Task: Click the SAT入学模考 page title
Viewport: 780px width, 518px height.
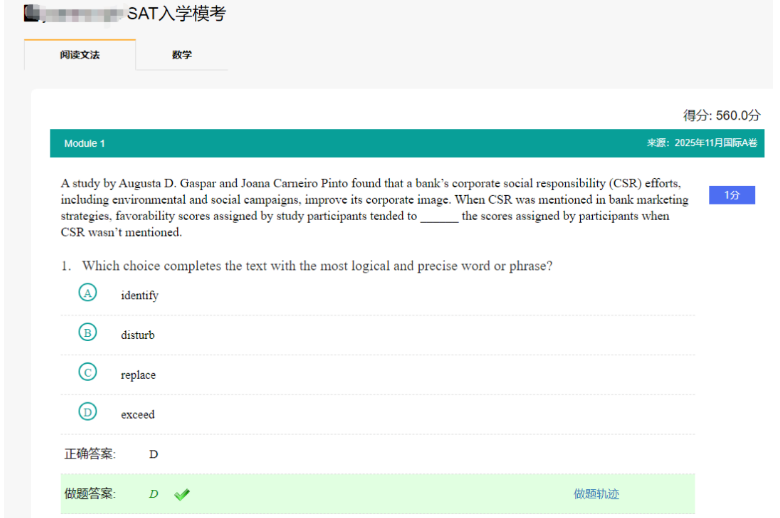Action: [176, 14]
